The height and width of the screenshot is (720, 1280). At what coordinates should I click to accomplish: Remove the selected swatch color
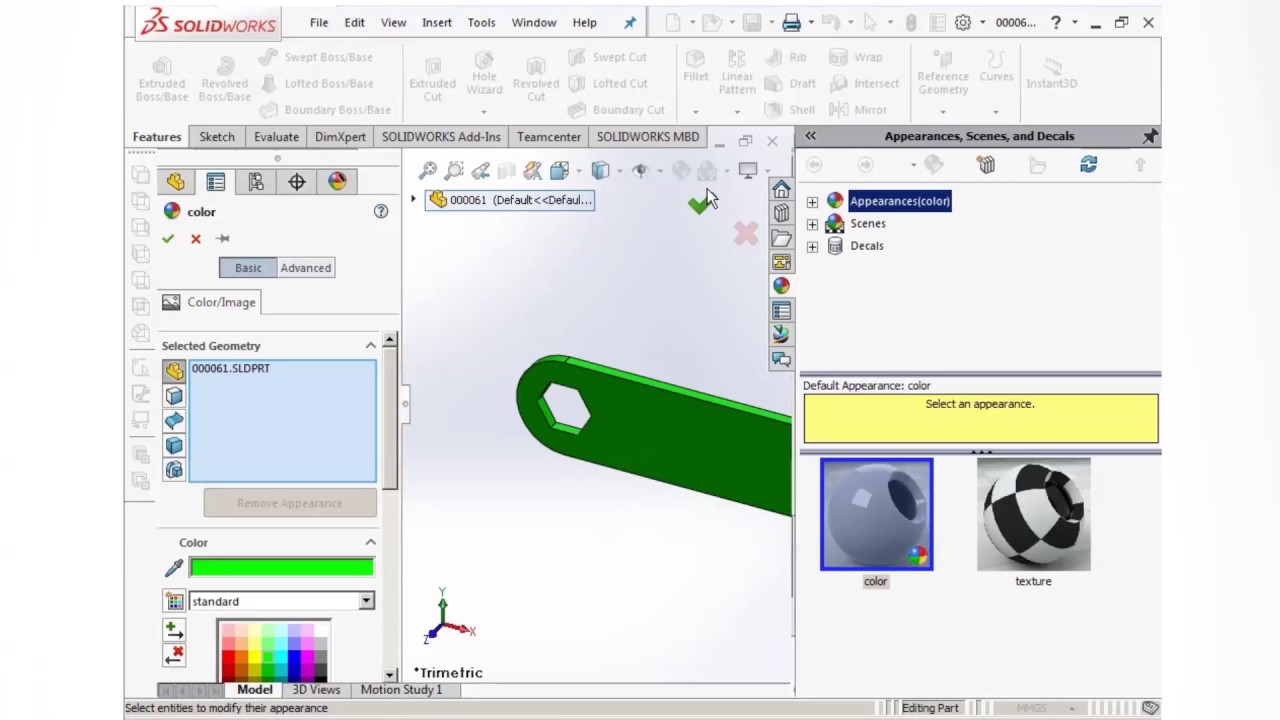pyautogui.click(x=174, y=655)
